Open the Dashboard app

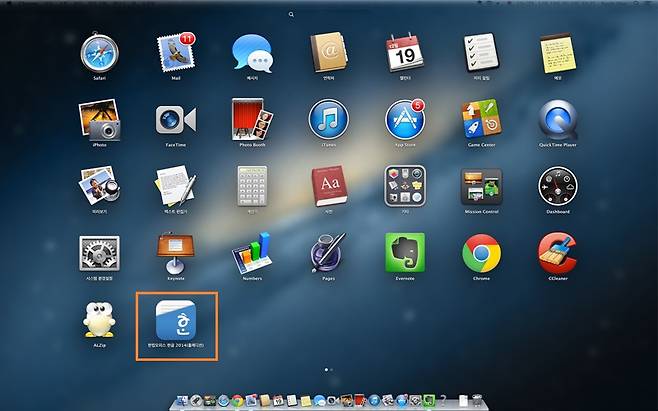(x=558, y=187)
